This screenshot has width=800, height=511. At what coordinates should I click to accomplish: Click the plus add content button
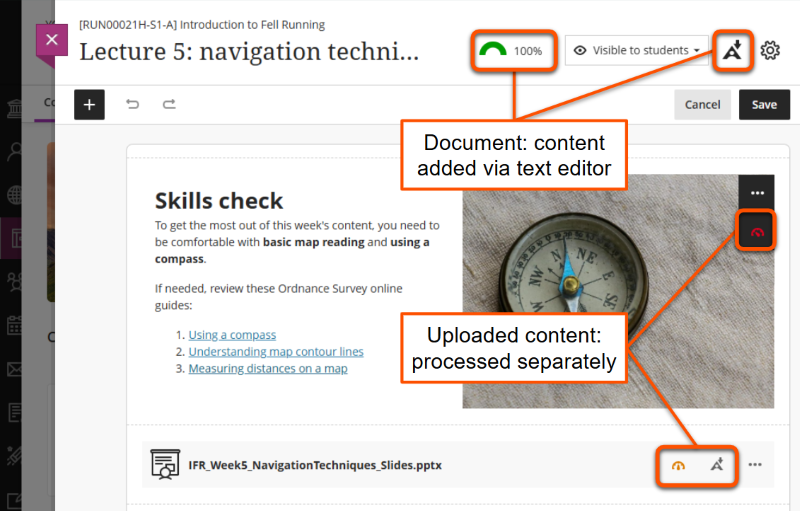click(x=89, y=104)
